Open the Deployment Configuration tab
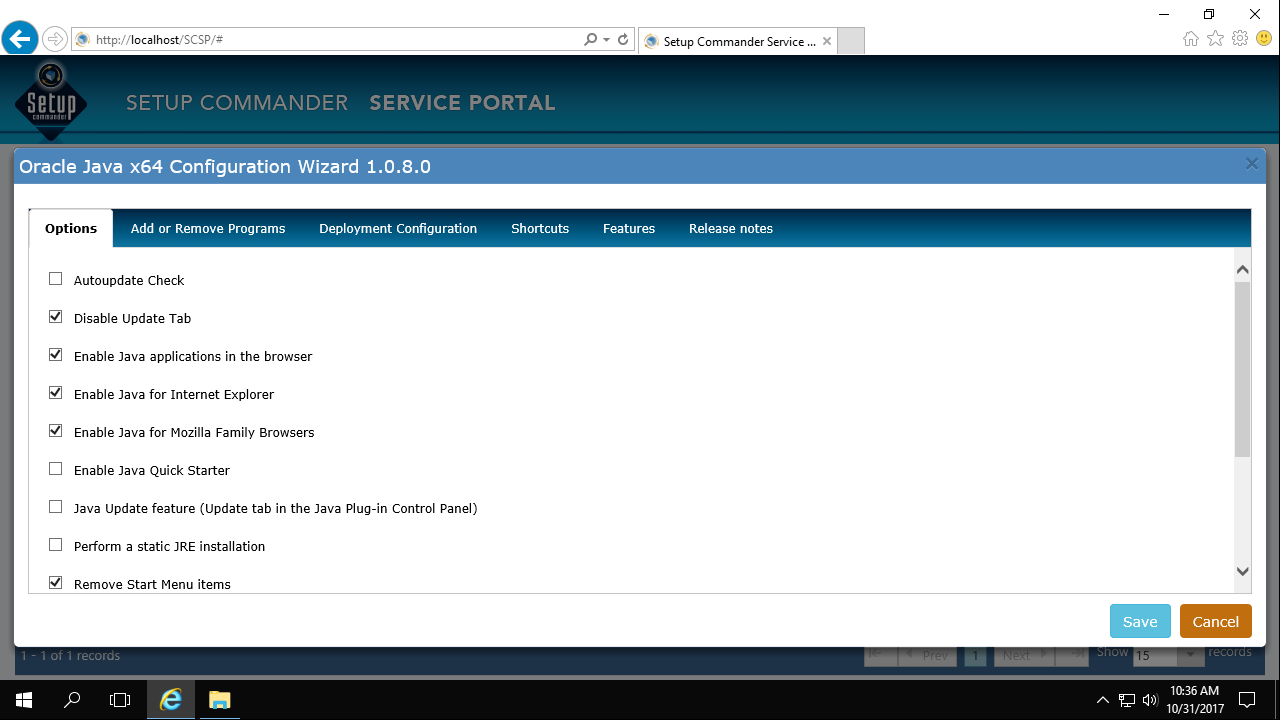The image size is (1280, 720). [398, 228]
